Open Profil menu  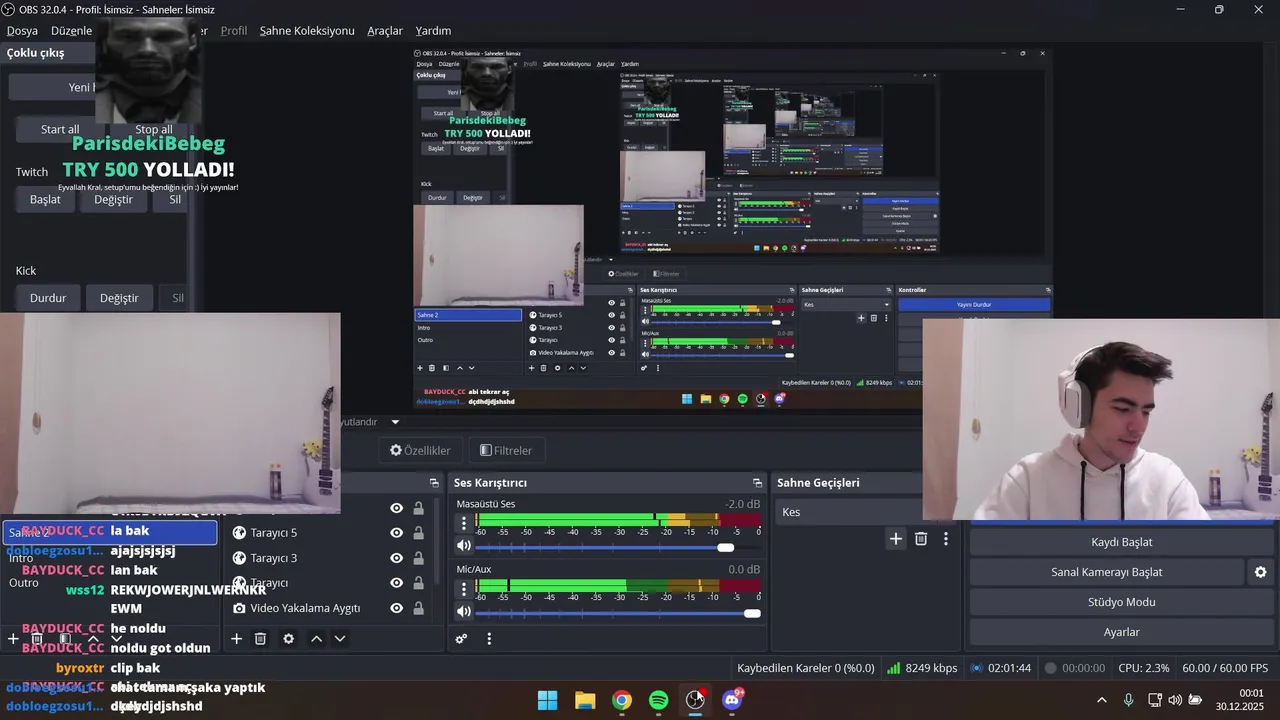234,31
